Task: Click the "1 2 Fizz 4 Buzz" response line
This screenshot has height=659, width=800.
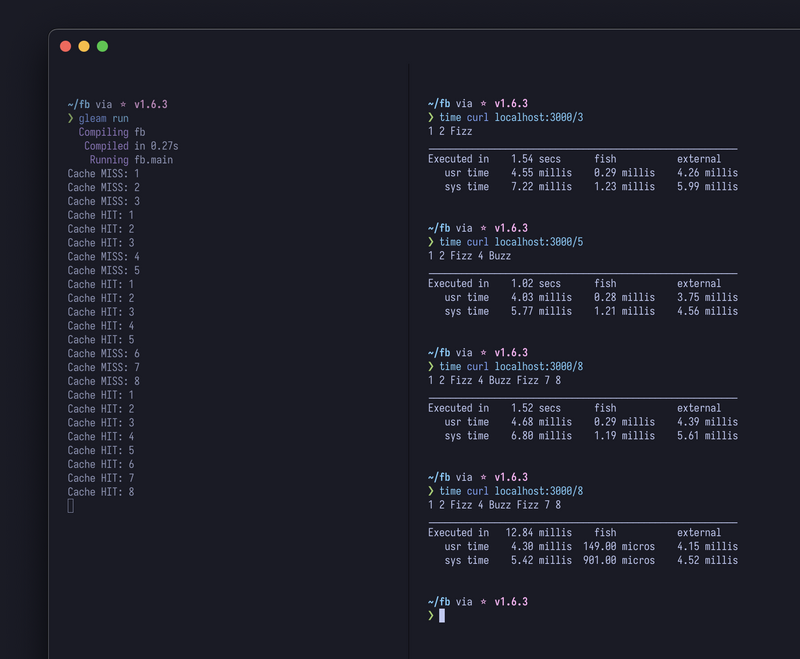Action: [469, 256]
